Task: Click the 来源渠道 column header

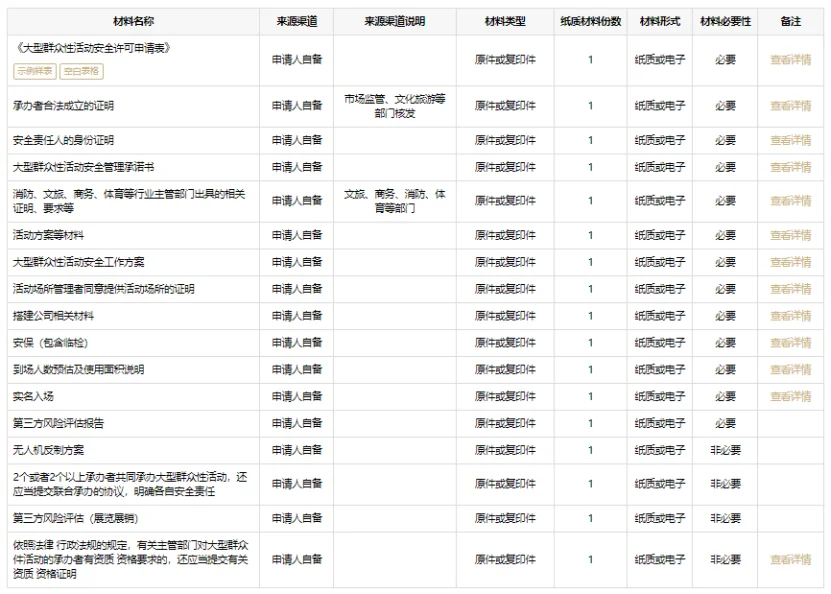Action: point(298,20)
